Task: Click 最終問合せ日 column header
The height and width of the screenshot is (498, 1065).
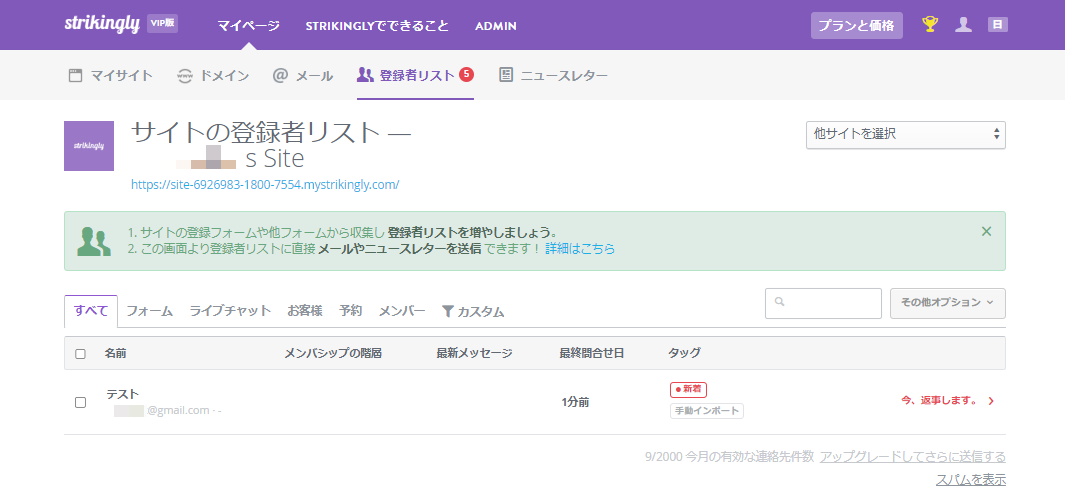Action: [x=592, y=353]
